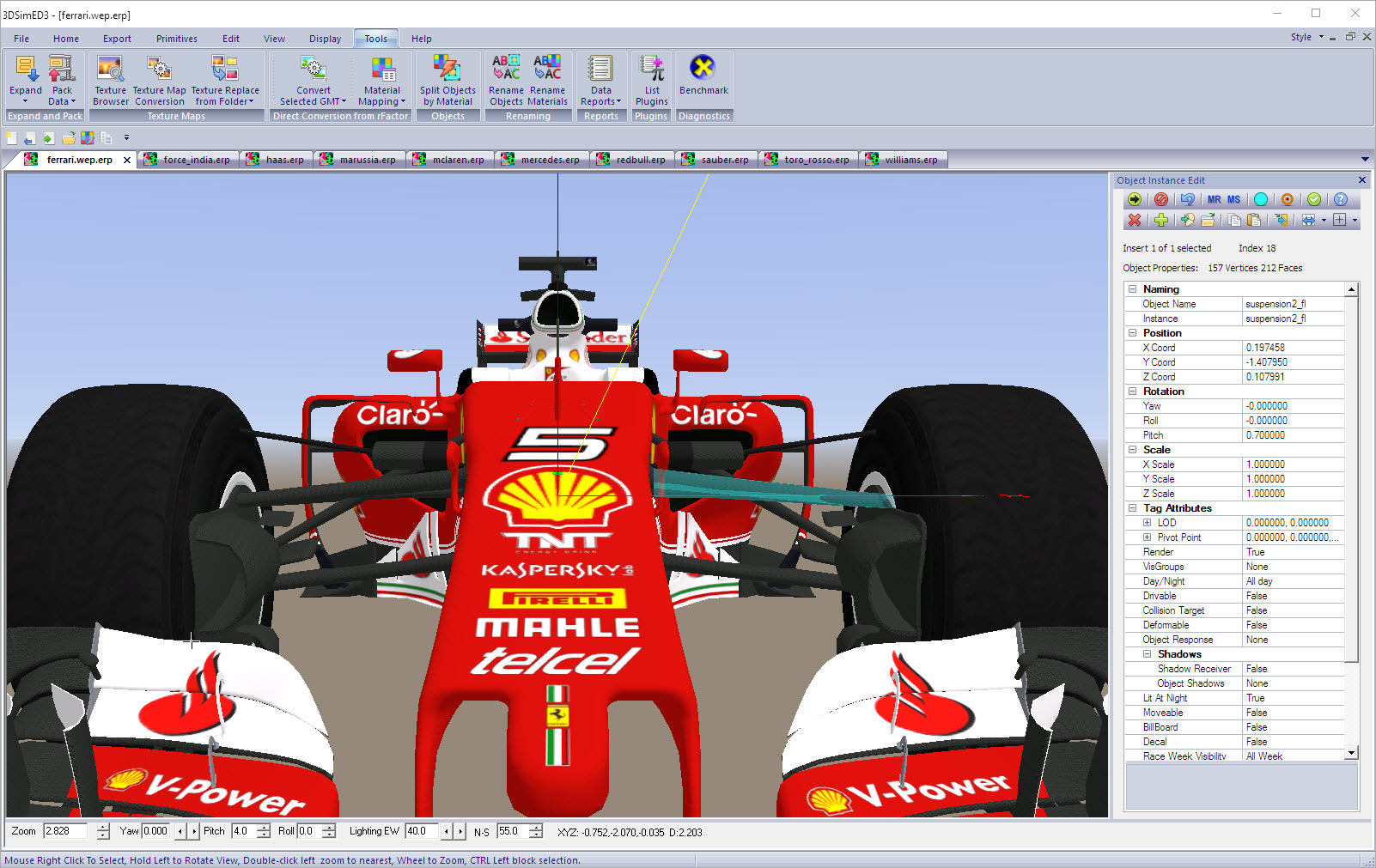
Task: Open the Material Mapping dropdown
Action: [x=382, y=80]
